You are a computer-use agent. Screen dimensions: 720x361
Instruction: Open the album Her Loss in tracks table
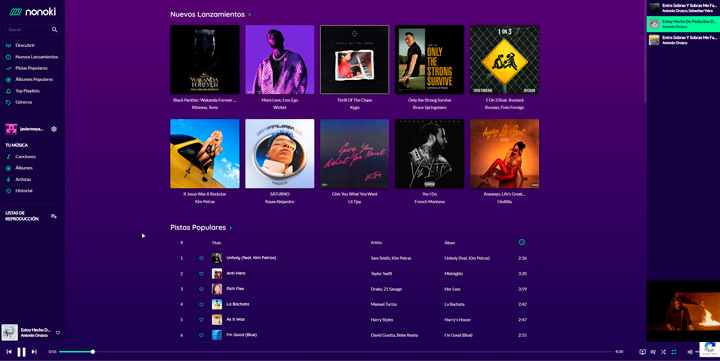coord(452,289)
